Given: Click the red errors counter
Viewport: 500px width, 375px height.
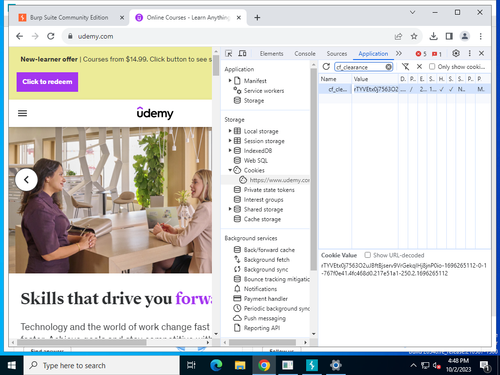Looking at the screenshot, I should [x=421, y=54].
